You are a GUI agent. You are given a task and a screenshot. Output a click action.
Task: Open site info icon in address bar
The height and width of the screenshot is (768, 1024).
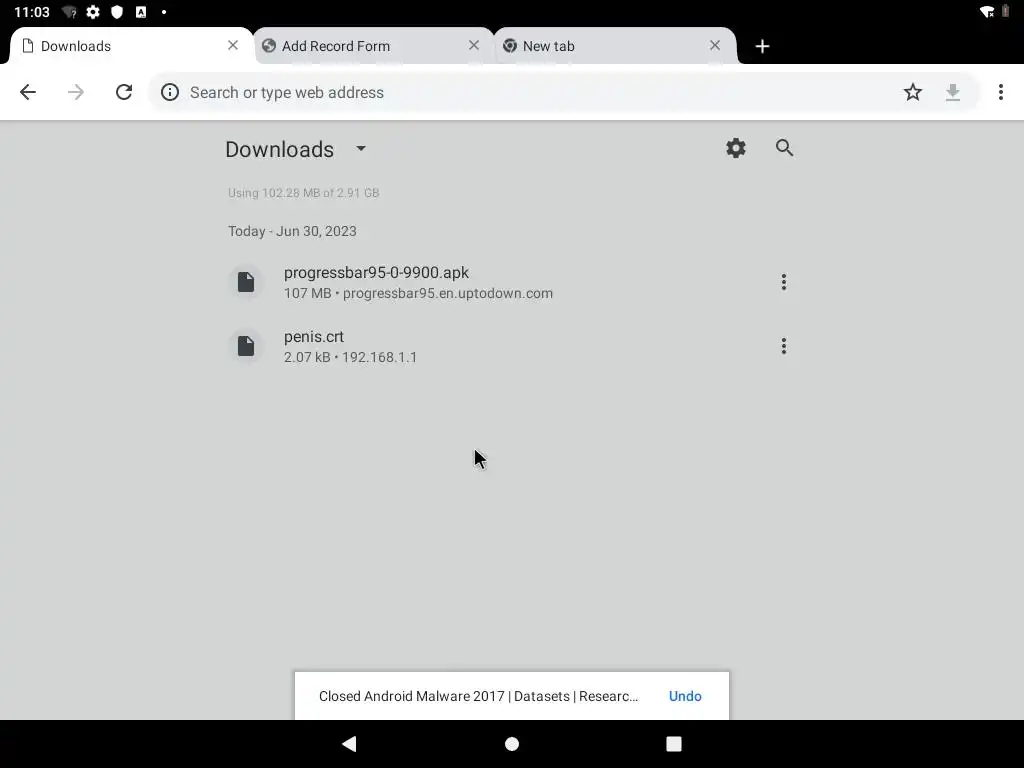[170, 92]
